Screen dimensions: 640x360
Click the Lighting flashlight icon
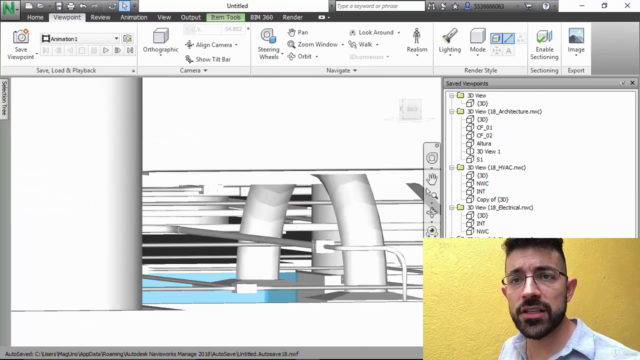coord(449,36)
